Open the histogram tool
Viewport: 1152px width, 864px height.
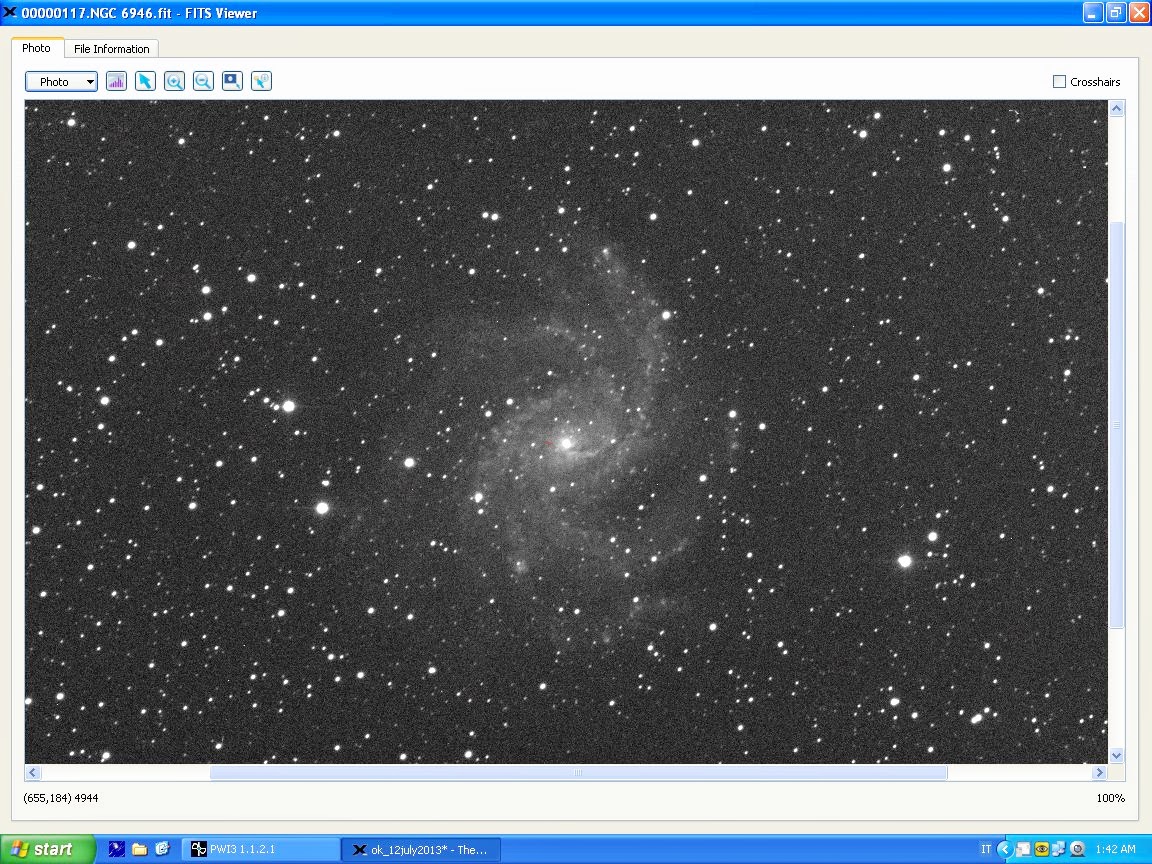coord(116,82)
